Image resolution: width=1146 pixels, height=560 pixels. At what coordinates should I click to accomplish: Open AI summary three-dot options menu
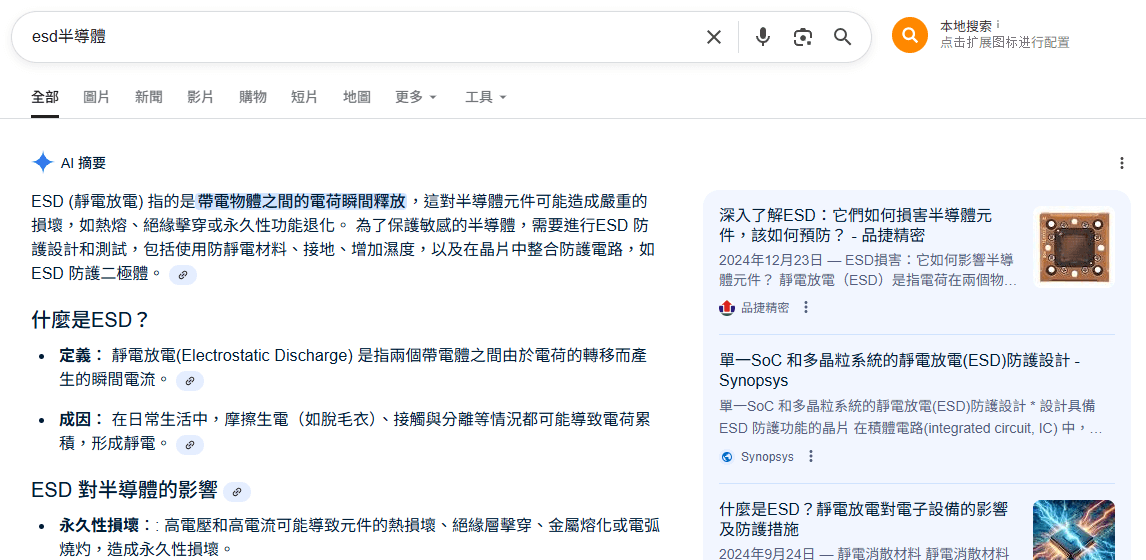coord(1121,163)
